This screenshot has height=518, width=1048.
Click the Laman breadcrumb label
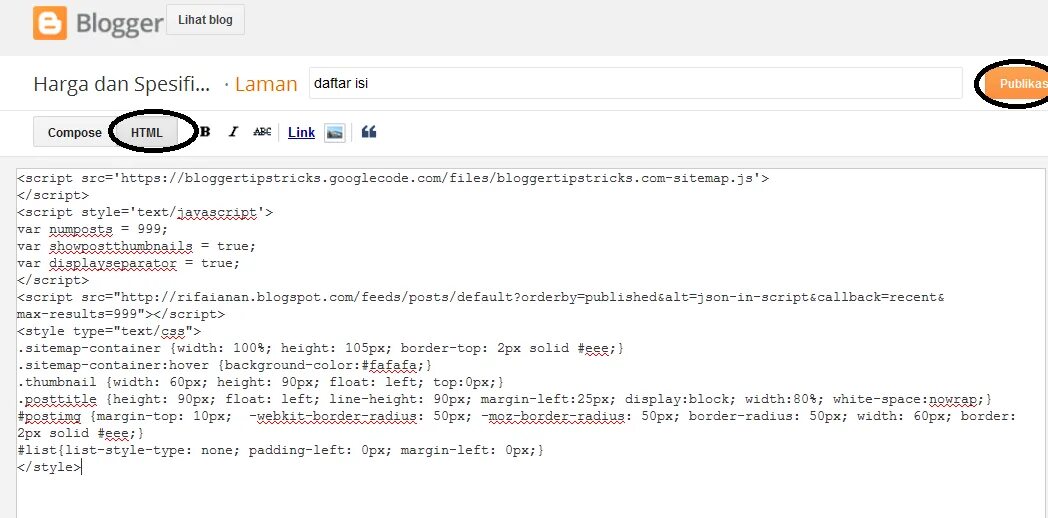(x=266, y=84)
